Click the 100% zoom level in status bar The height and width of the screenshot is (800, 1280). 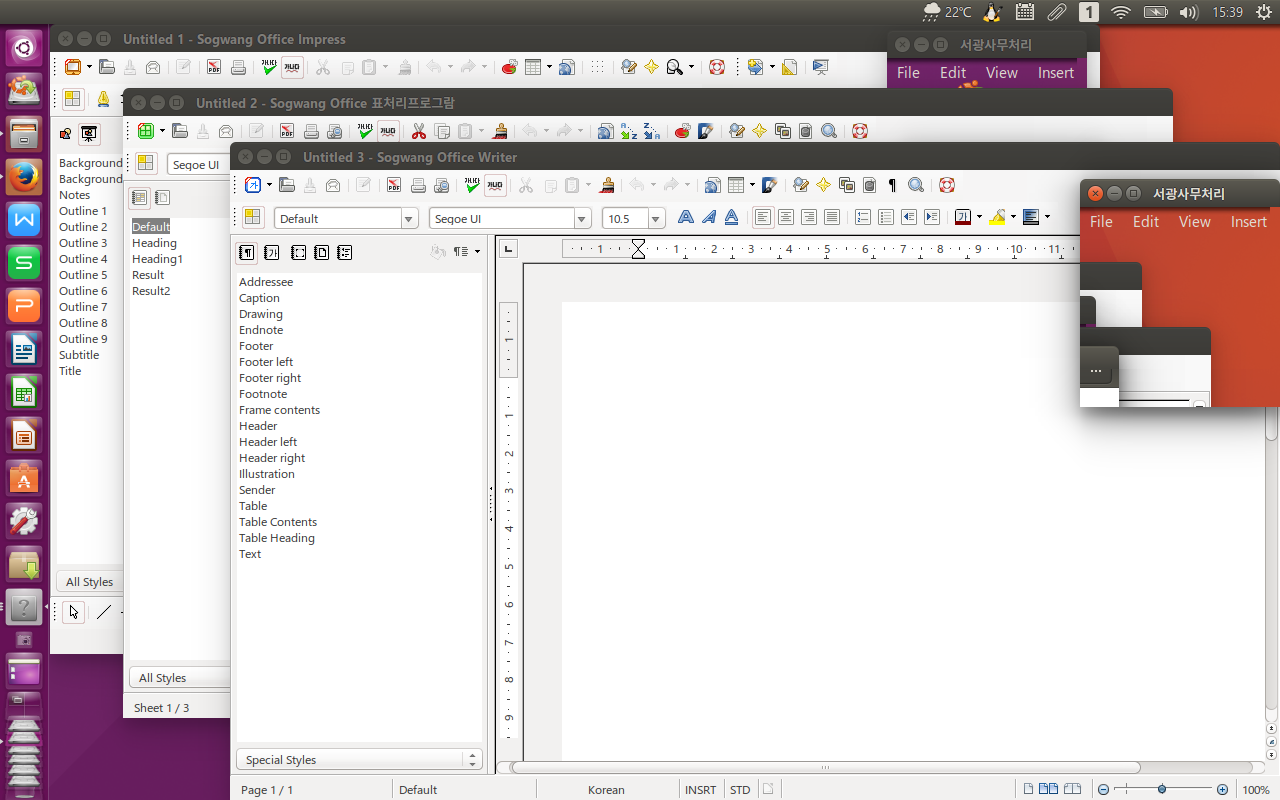pyautogui.click(x=1256, y=790)
